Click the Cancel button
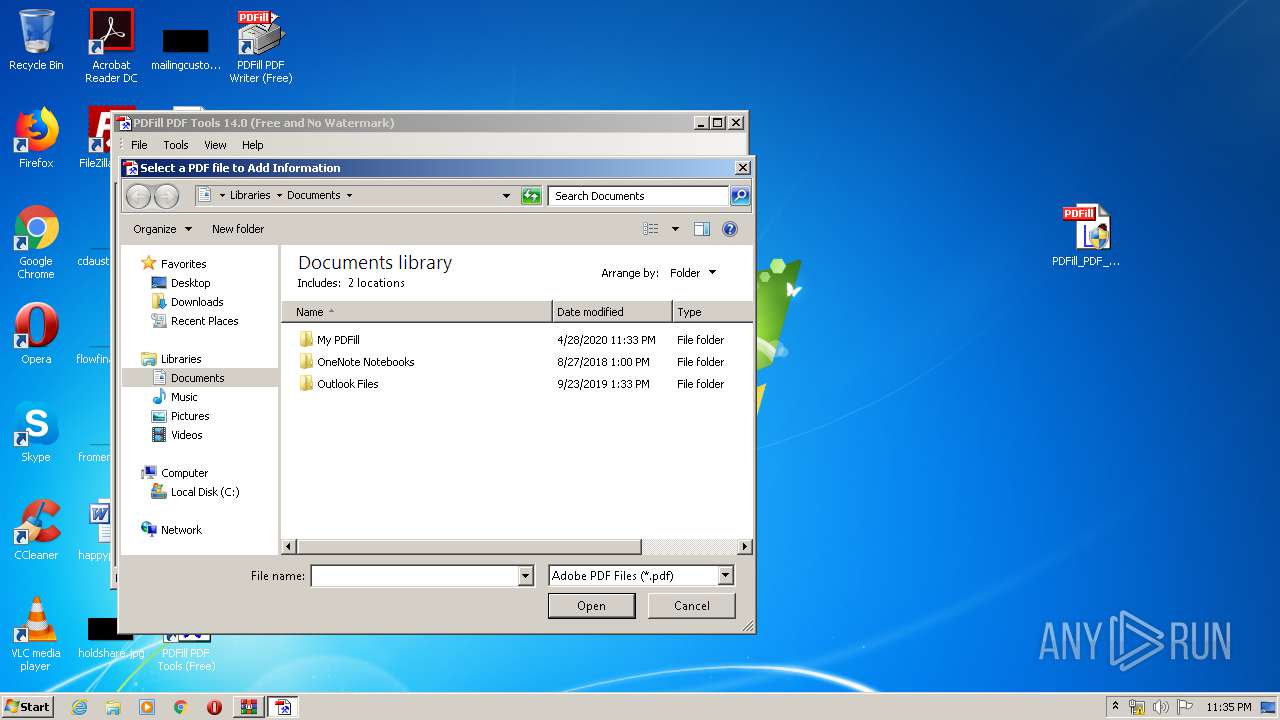The height and width of the screenshot is (720, 1280). click(692, 606)
